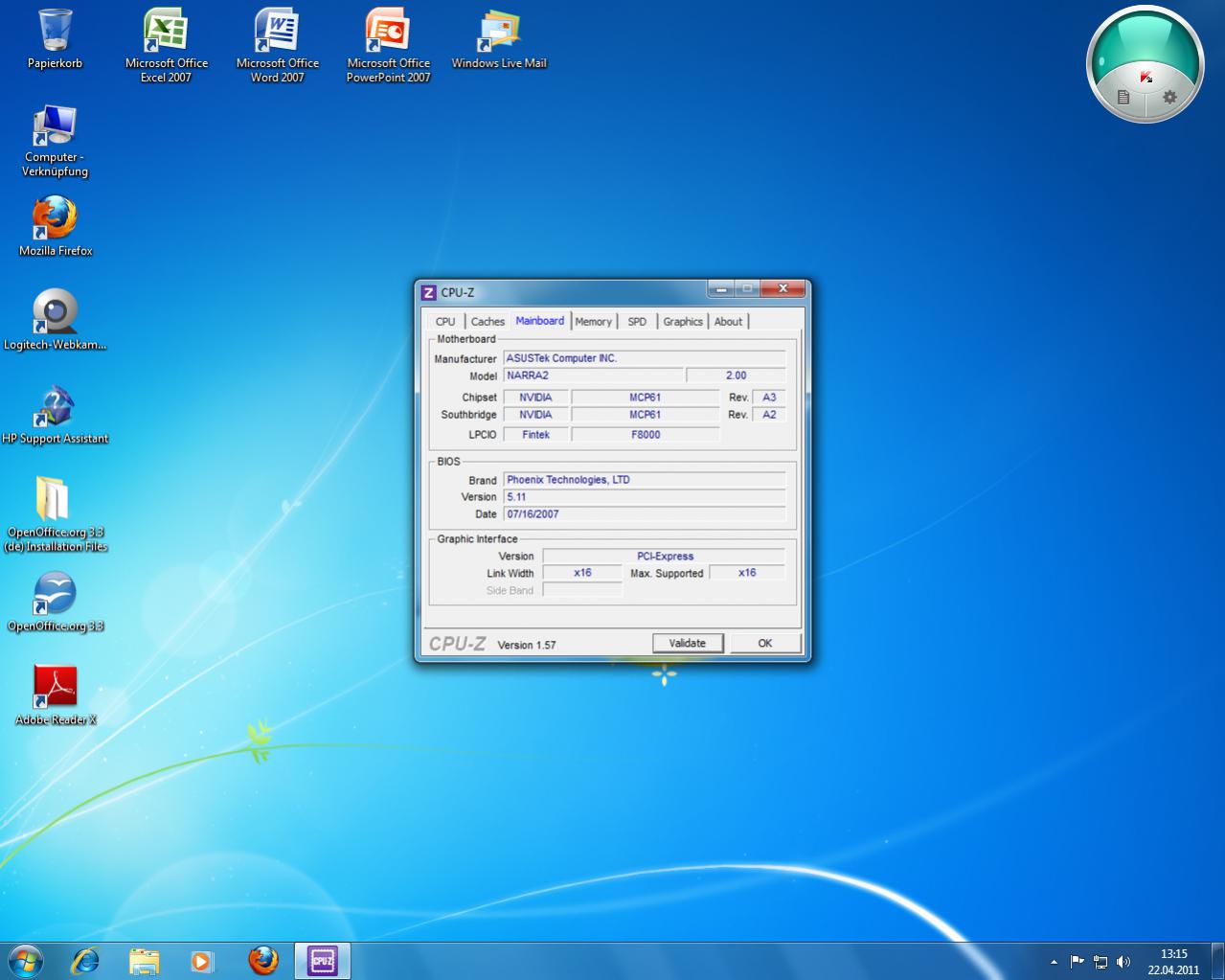The width and height of the screenshot is (1225, 980).
Task: Click BIOS brand Phoenix Technologies, LTD
Action: pos(645,480)
